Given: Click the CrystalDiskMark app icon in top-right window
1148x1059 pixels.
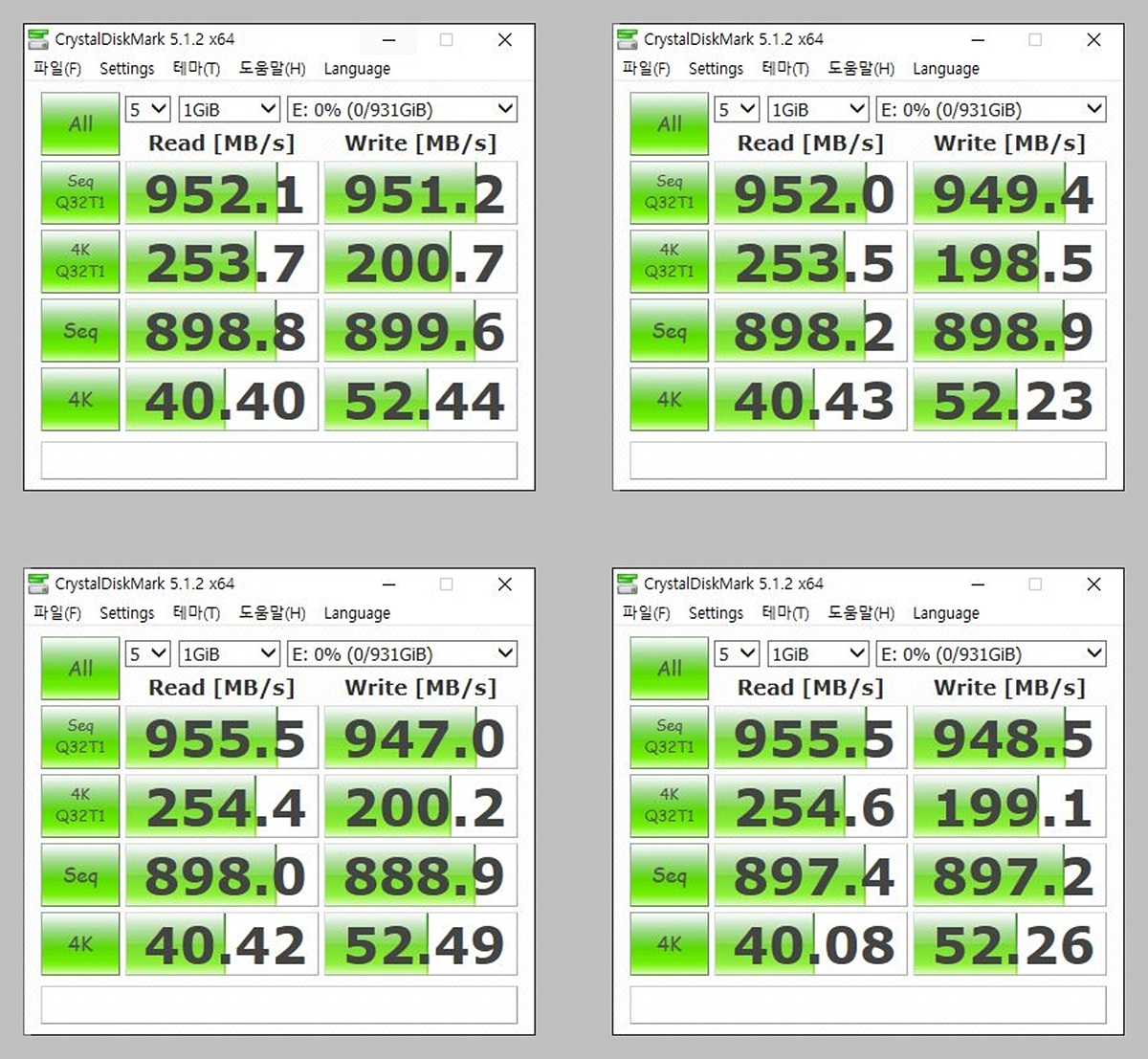Looking at the screenshot, I should 628,39.
